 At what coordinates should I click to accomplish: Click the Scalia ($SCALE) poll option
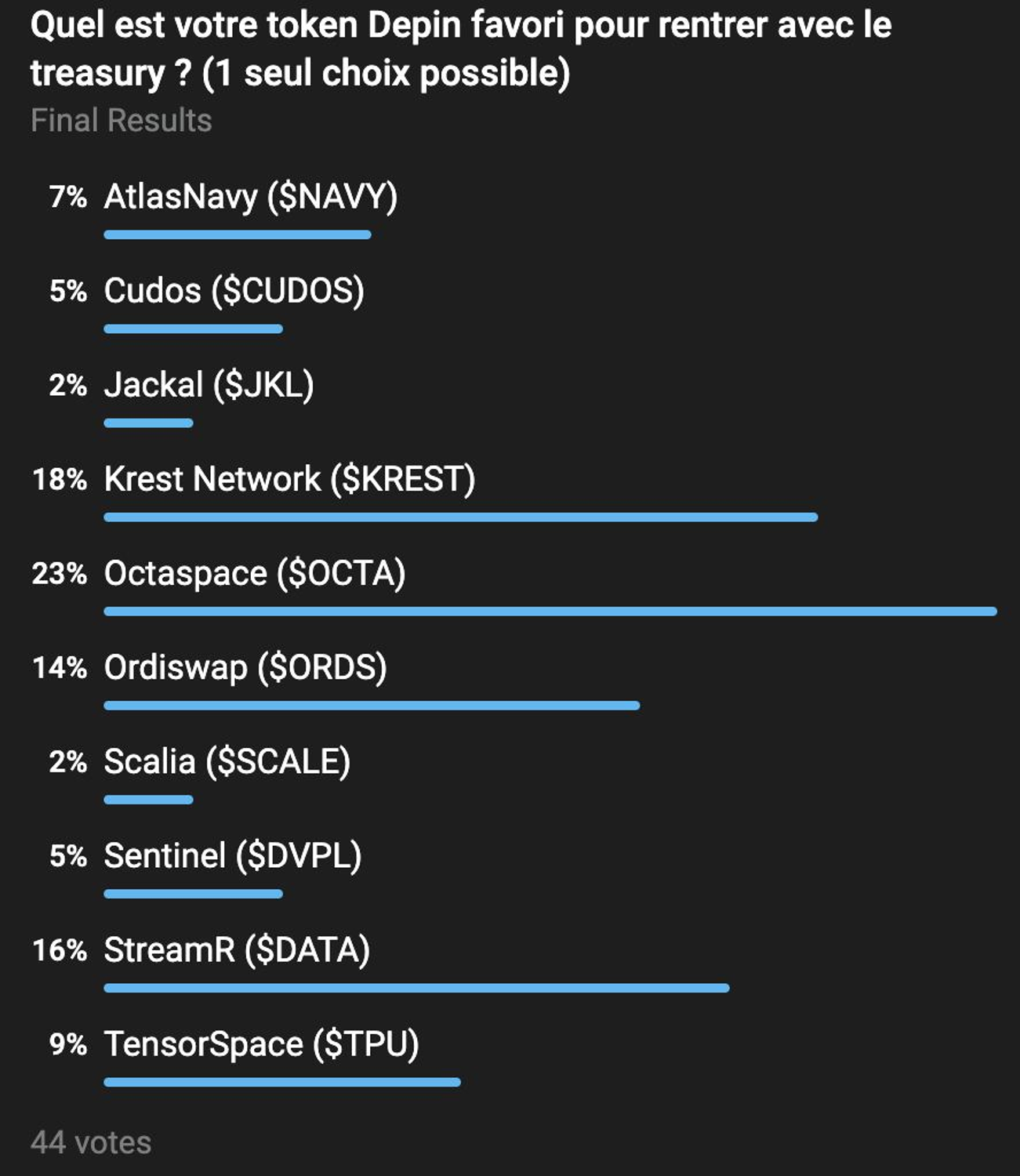click(227, 761)
